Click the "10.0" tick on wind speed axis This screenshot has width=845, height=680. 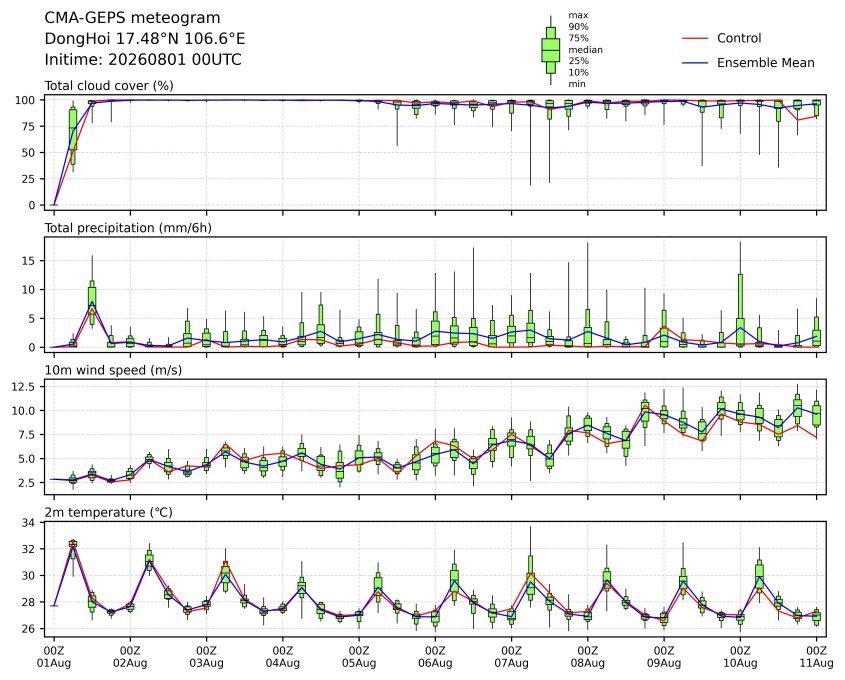[x=24, y=411]
